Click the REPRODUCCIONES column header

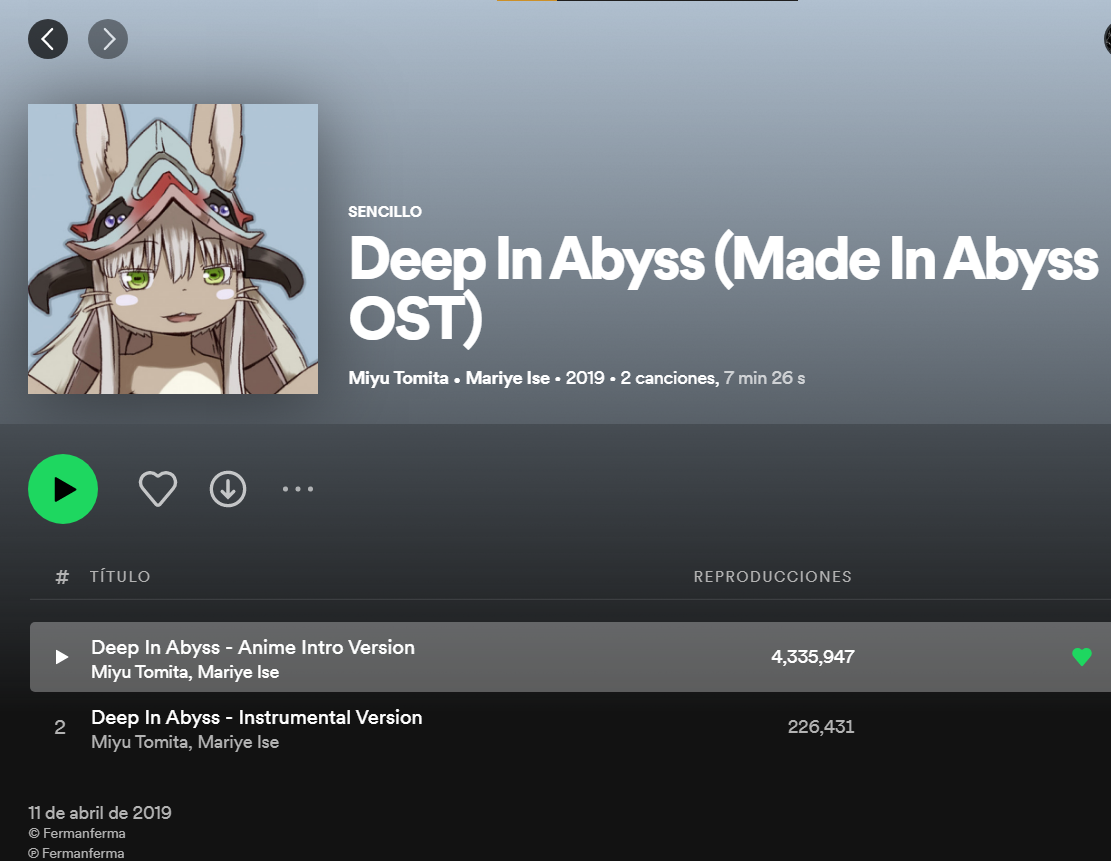[772, 577]
